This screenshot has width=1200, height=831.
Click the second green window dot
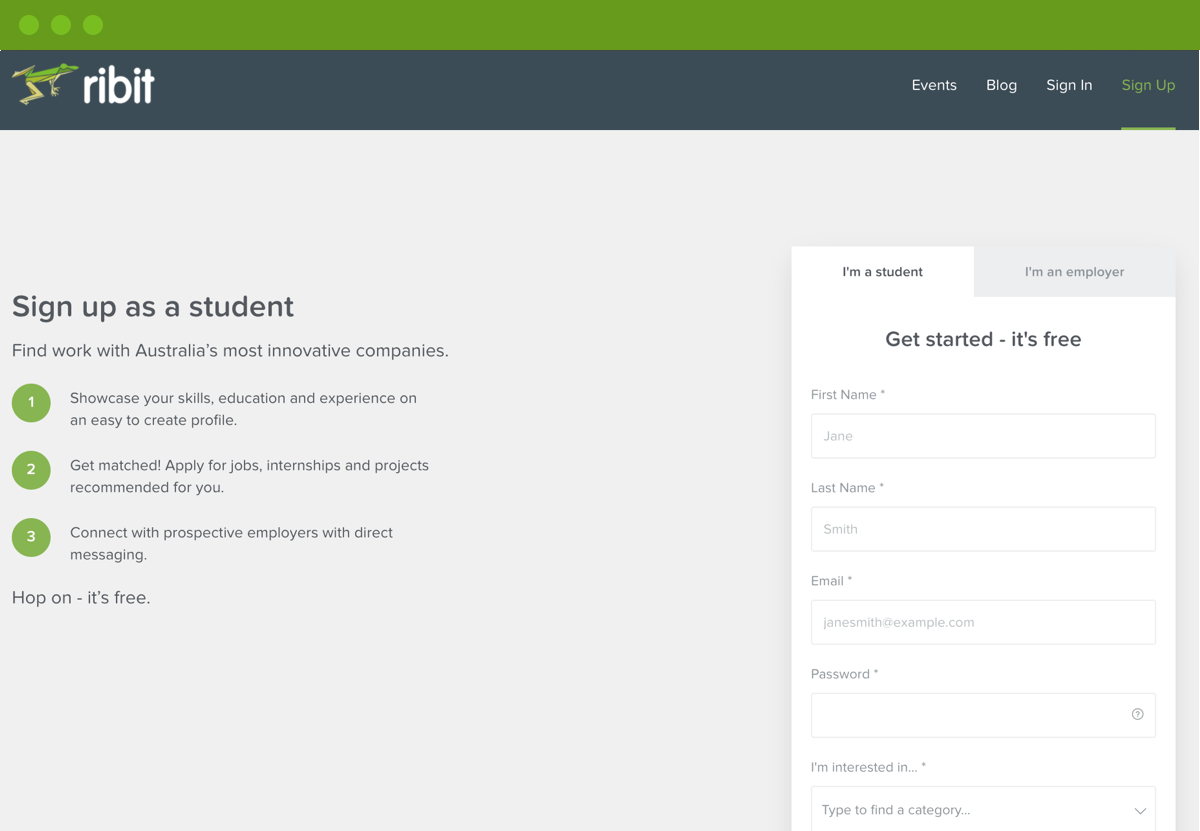point(61,25)
